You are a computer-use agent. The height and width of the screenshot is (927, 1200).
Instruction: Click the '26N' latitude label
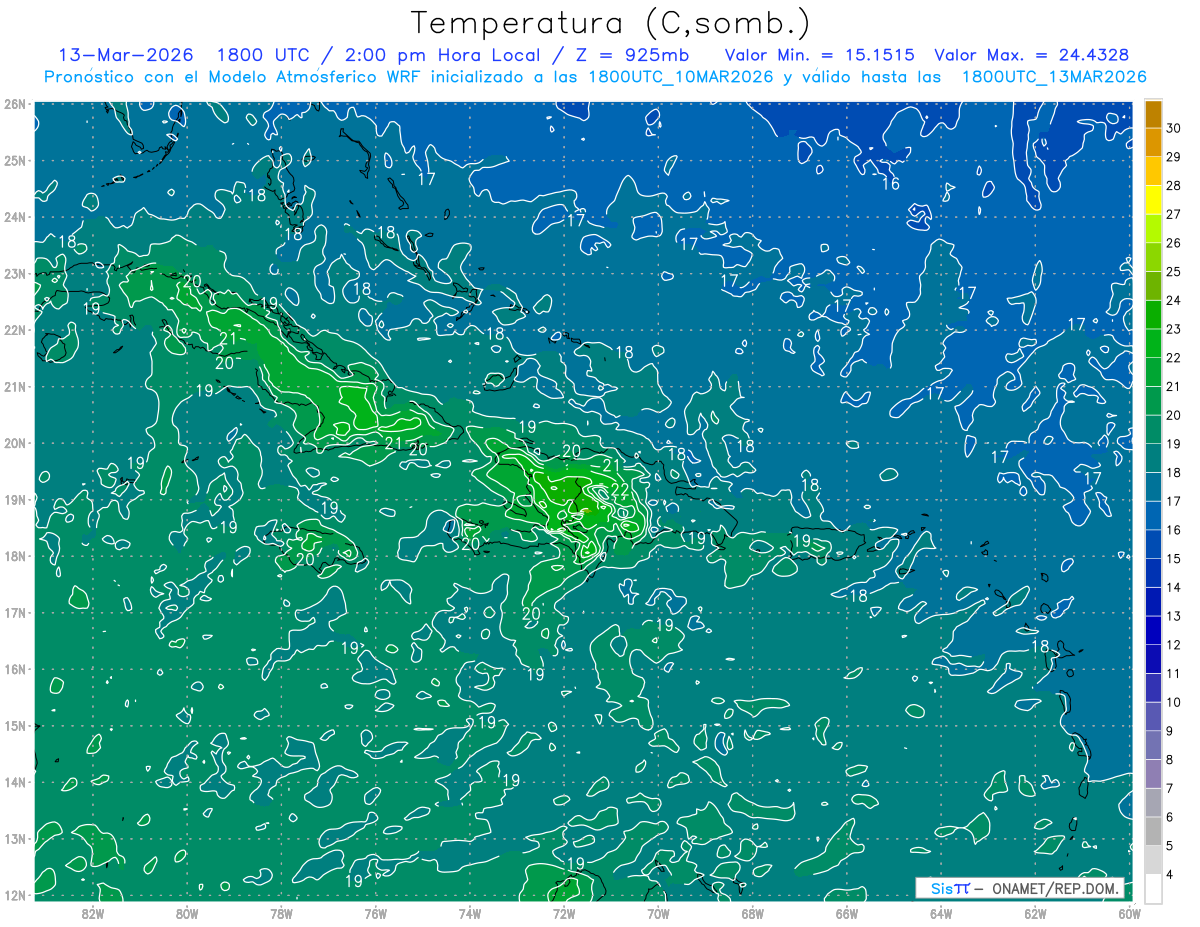click(x=14, y=104)
